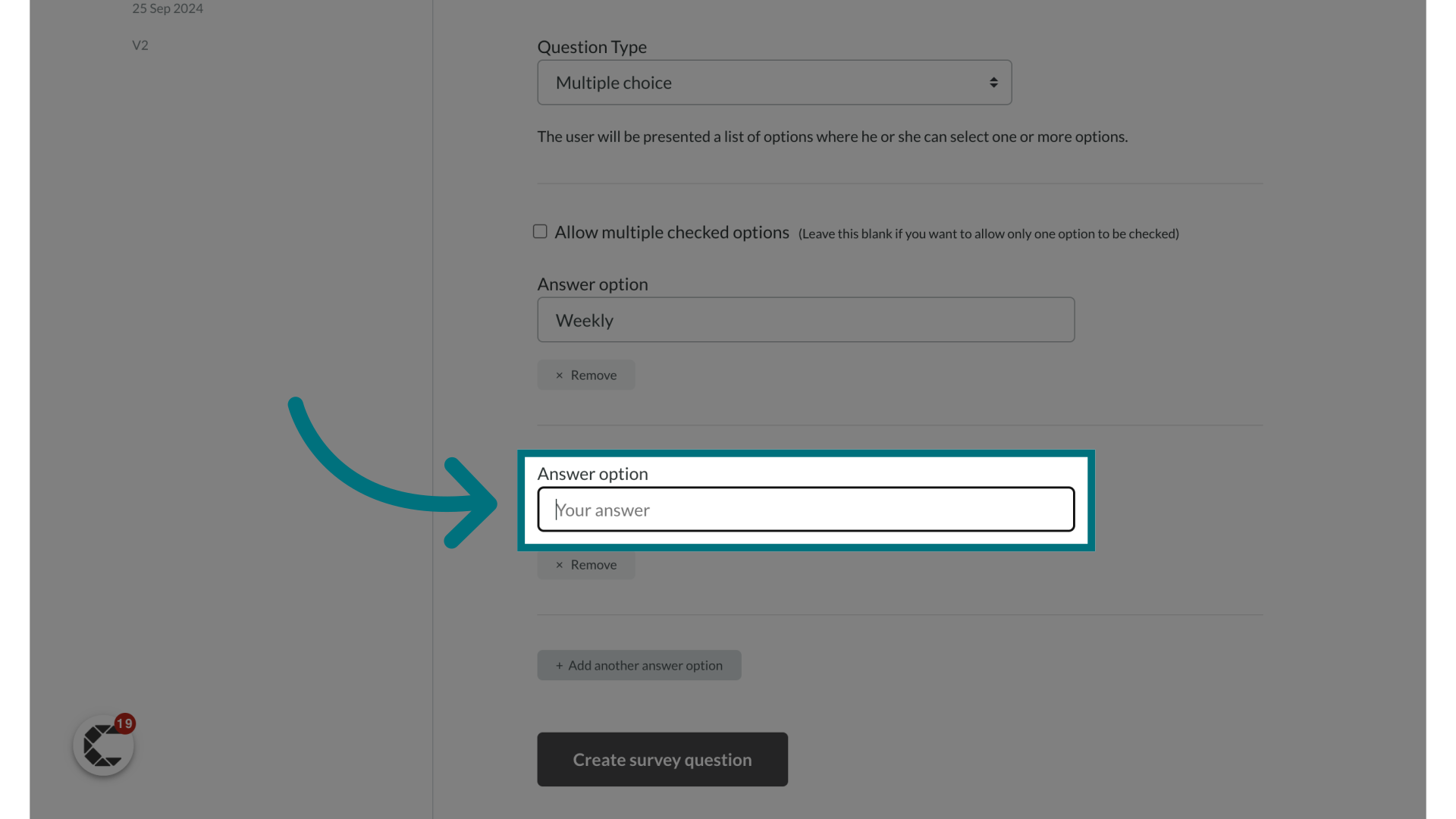Click Create survey question button
The width and height of the screenshot is (1456, 819).
coord(662,759)
